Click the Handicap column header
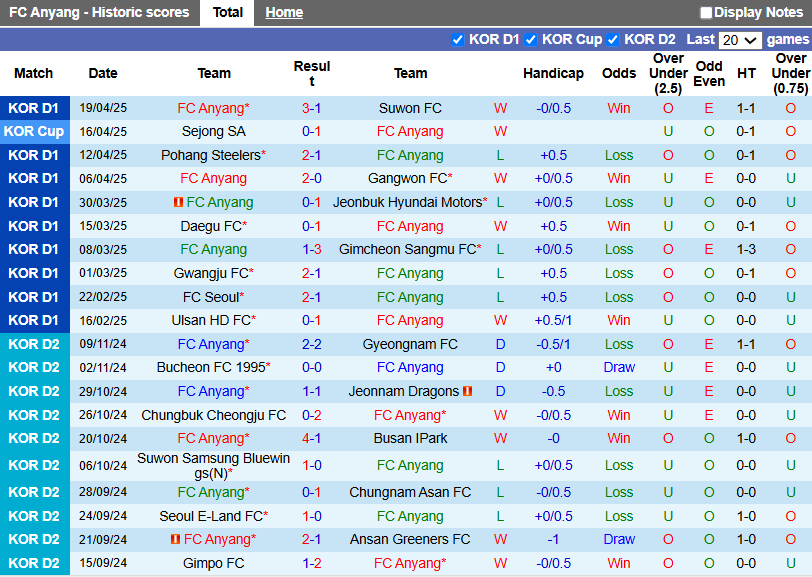The width and height of the screenshot is (812, 577). tap(553, 74)
